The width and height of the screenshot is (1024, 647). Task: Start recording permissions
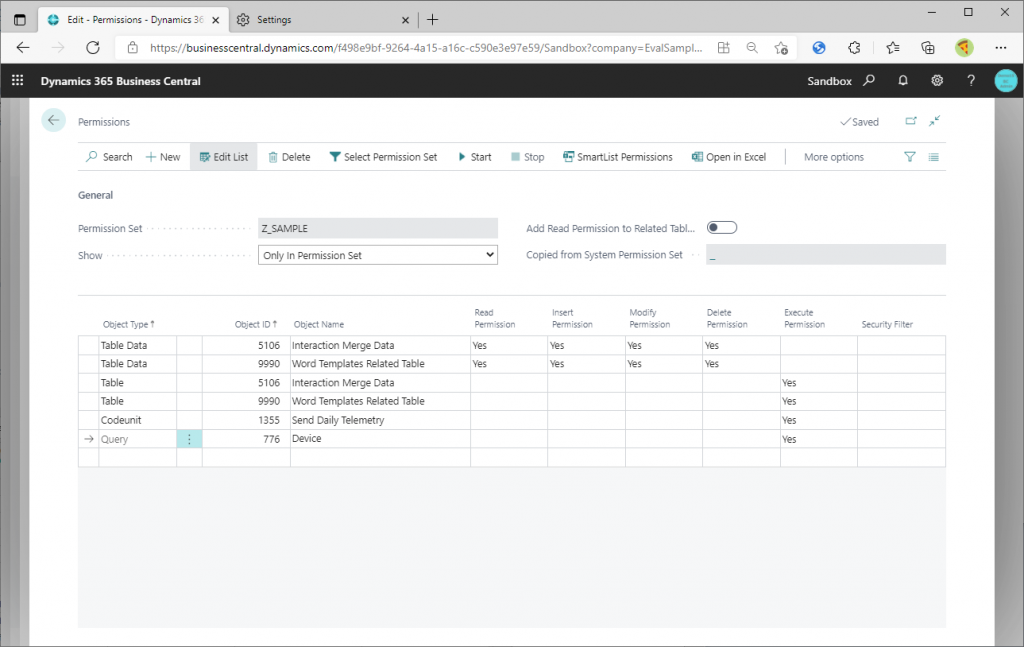(475, 157)
